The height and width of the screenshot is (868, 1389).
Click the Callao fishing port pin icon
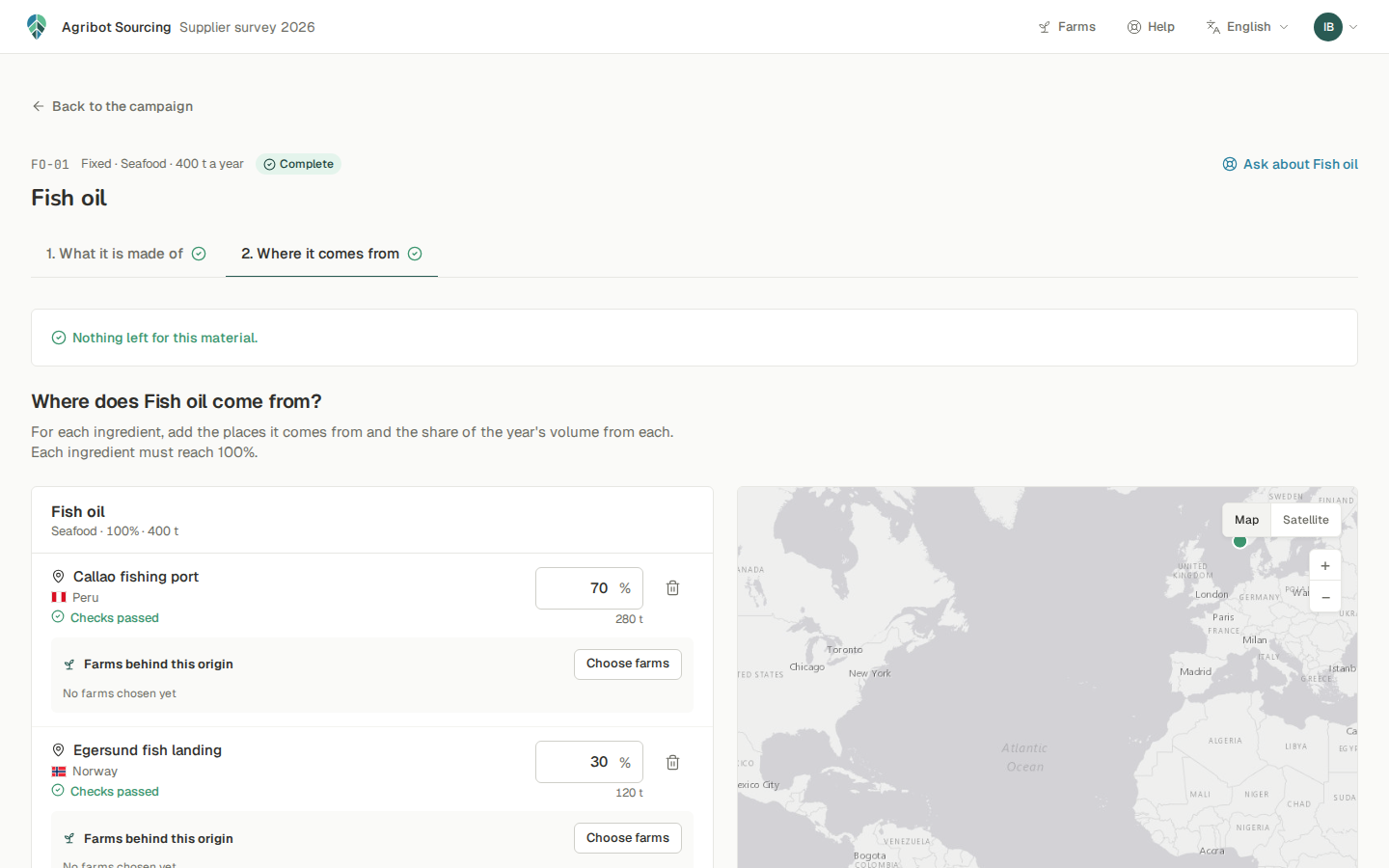point(58,577)
